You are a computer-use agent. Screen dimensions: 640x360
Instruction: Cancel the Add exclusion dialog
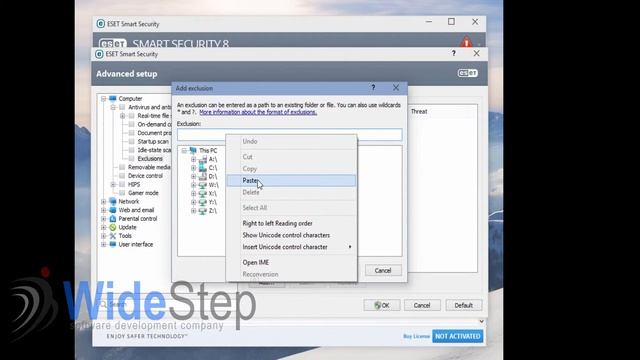click(383, 270)
